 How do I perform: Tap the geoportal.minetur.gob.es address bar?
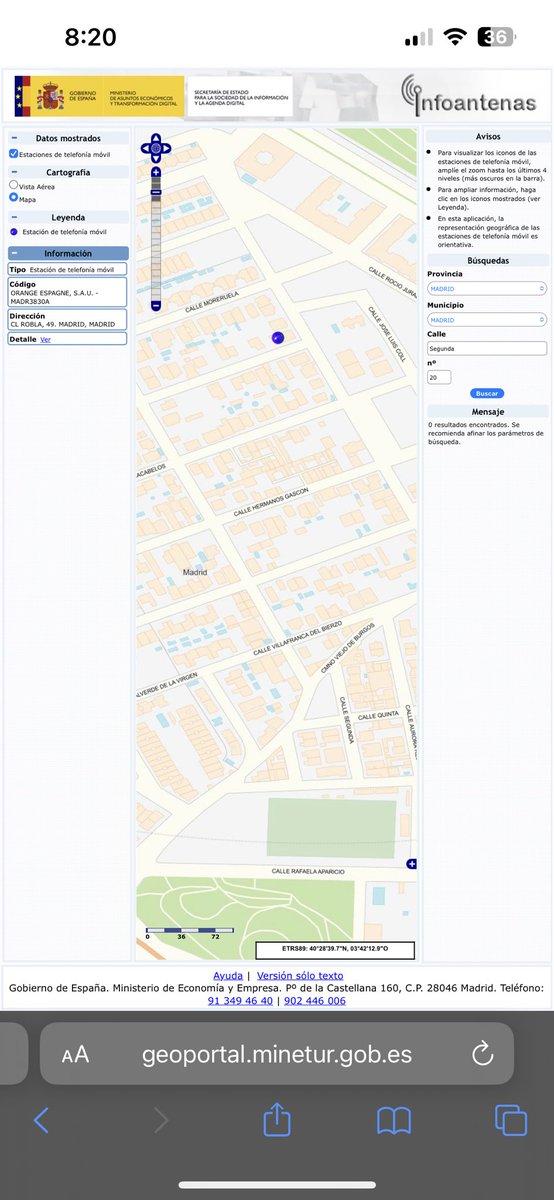[x=277, y=1055]
